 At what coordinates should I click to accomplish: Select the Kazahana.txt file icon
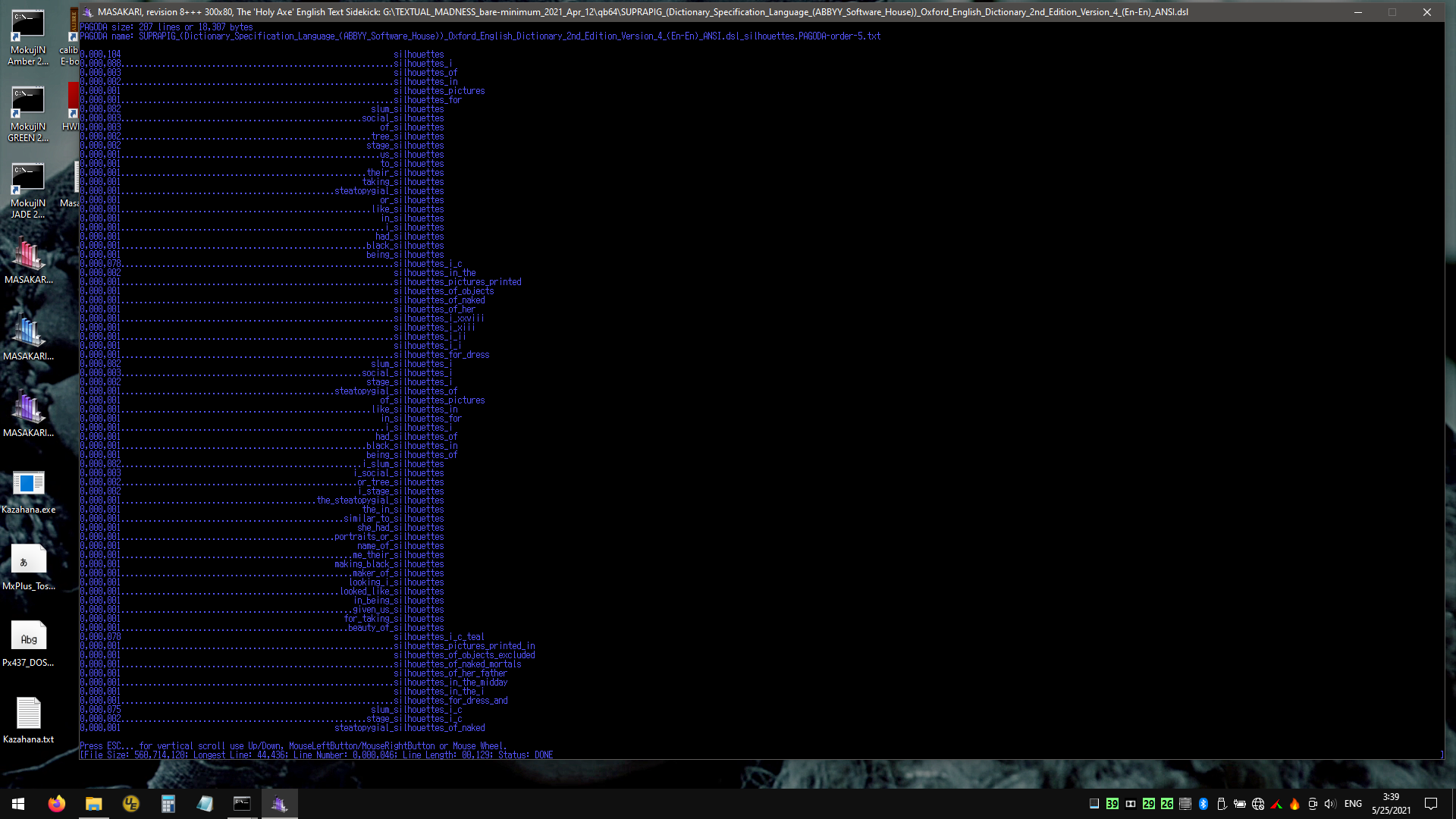pos(28,721)
